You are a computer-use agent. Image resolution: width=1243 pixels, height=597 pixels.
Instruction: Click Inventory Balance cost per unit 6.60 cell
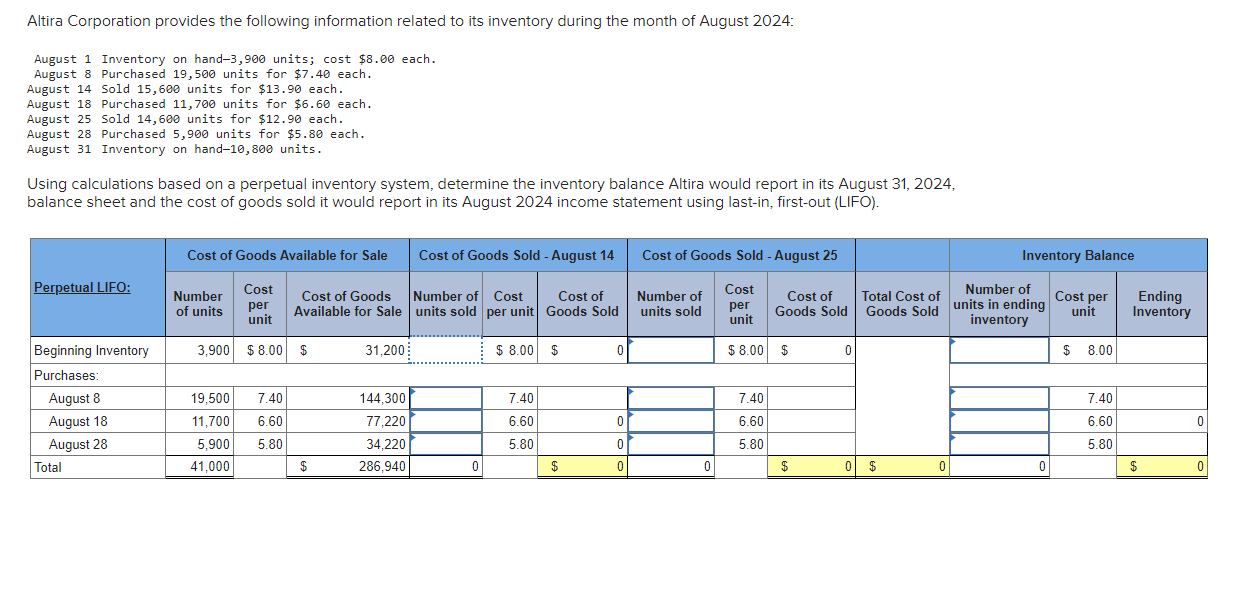1082,421
